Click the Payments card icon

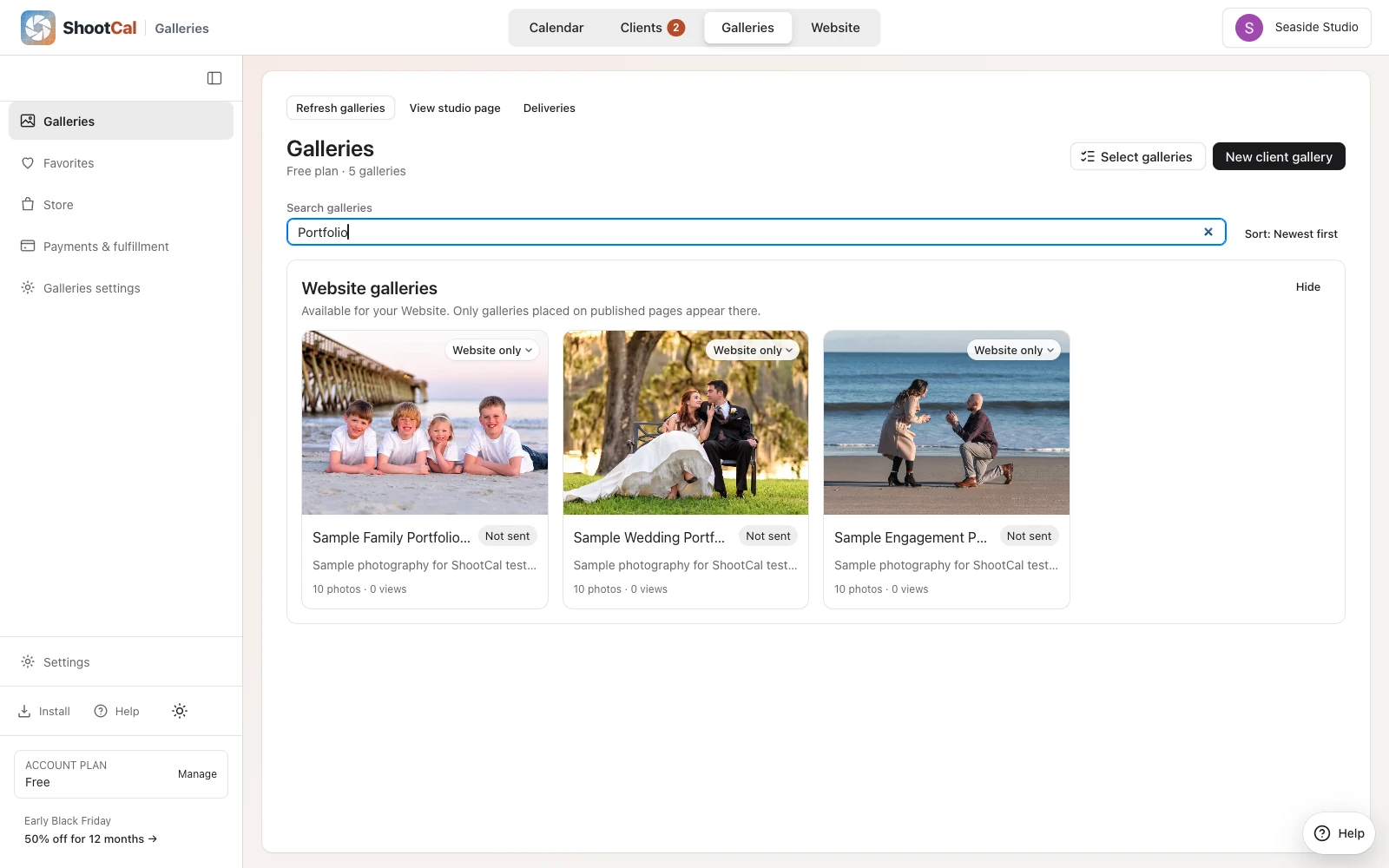click(28, 247)
